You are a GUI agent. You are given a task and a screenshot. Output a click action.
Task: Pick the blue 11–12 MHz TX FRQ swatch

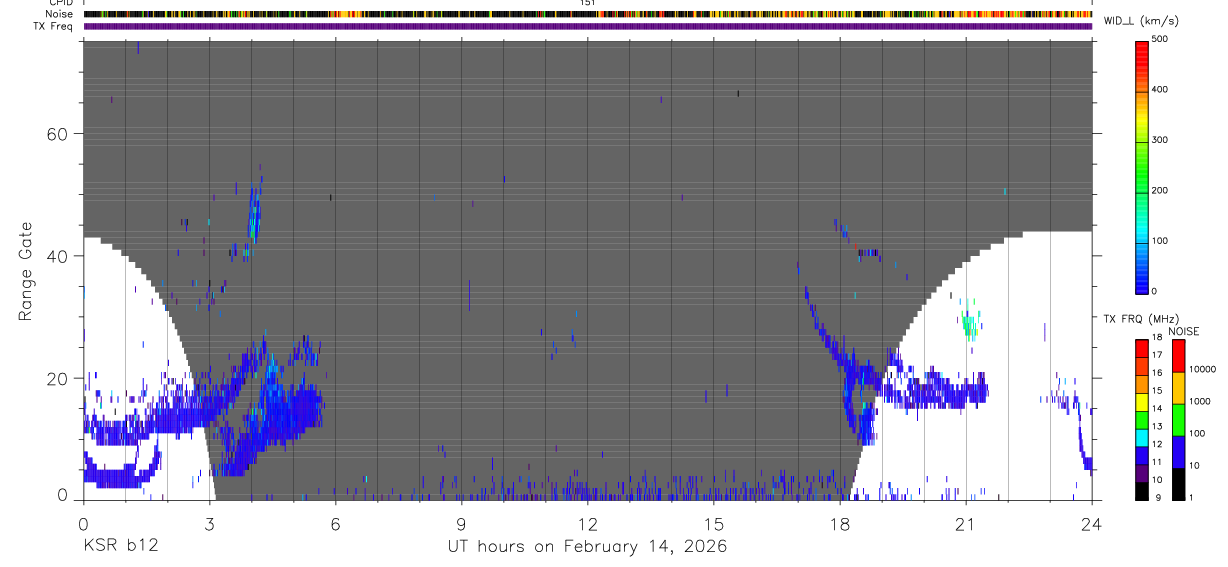(1140, 455)
